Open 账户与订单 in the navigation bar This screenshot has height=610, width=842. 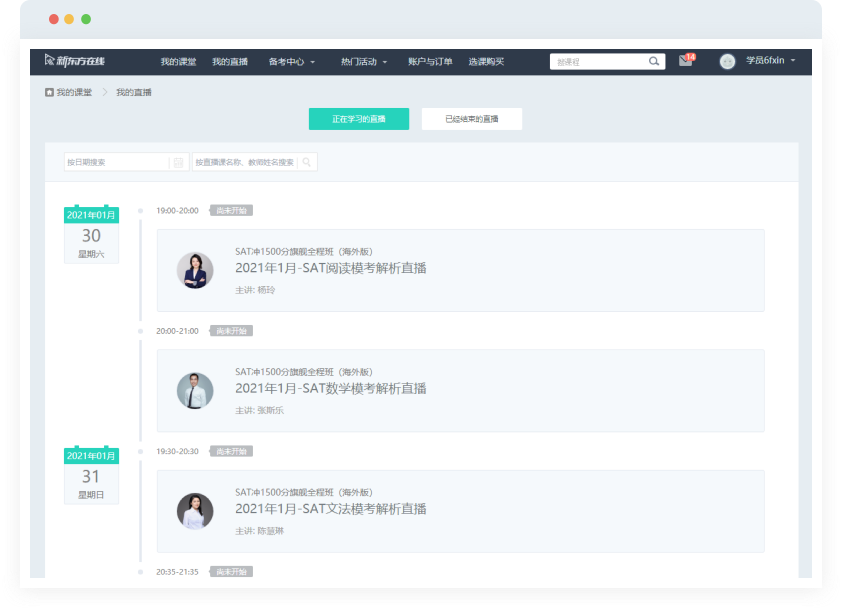click(430, 62)
